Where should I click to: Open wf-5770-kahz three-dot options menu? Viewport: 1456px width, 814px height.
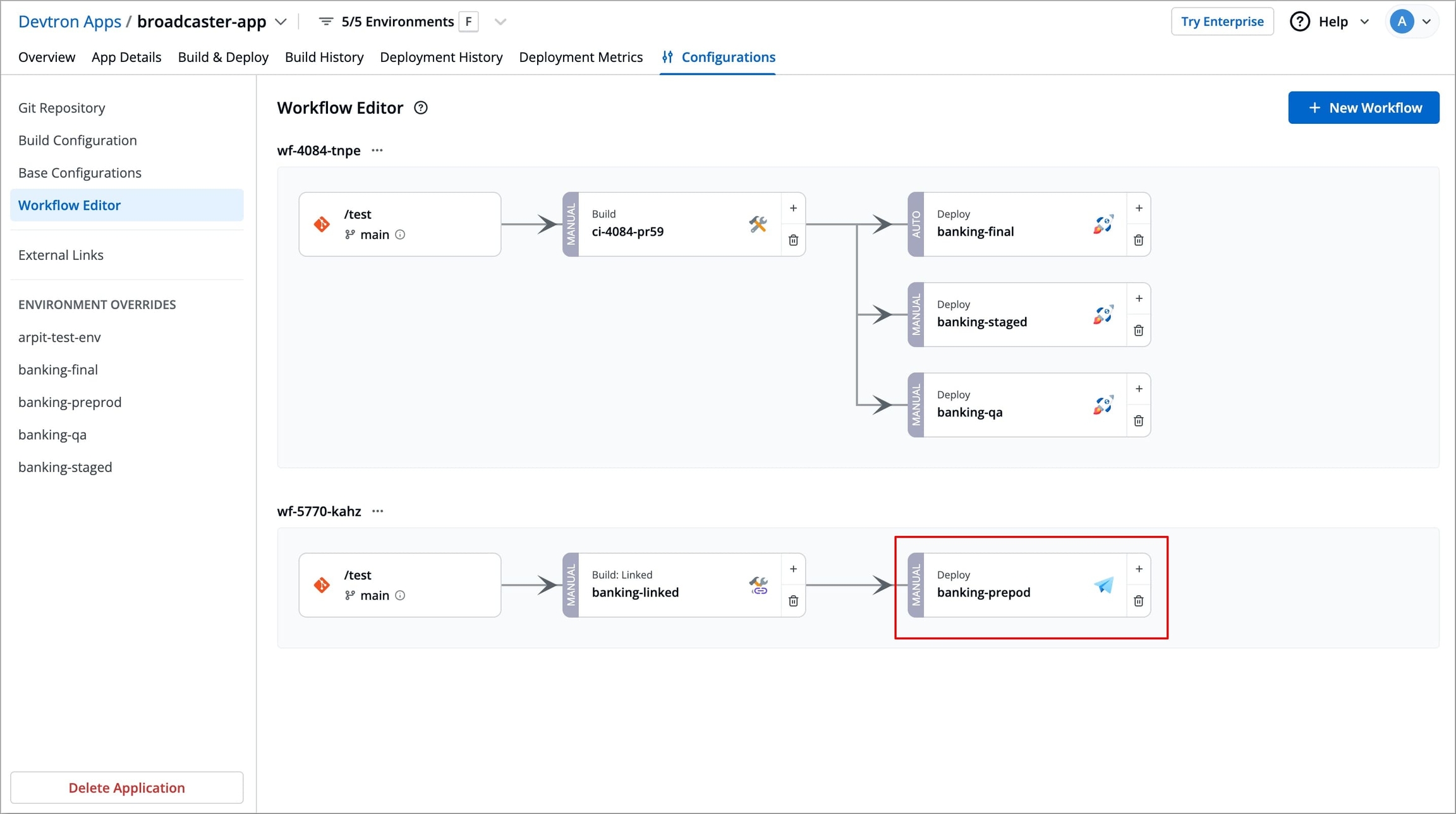pos(377,511)
